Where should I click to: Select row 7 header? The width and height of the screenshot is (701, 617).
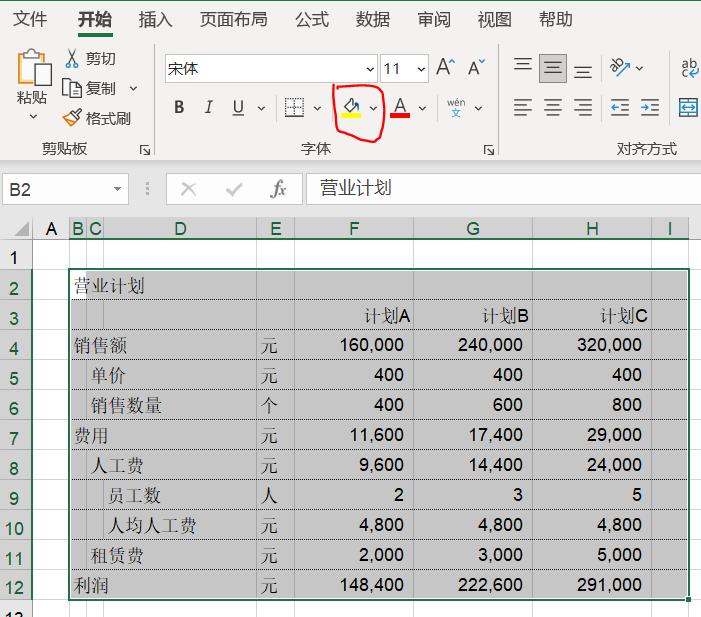coord(15,438)
